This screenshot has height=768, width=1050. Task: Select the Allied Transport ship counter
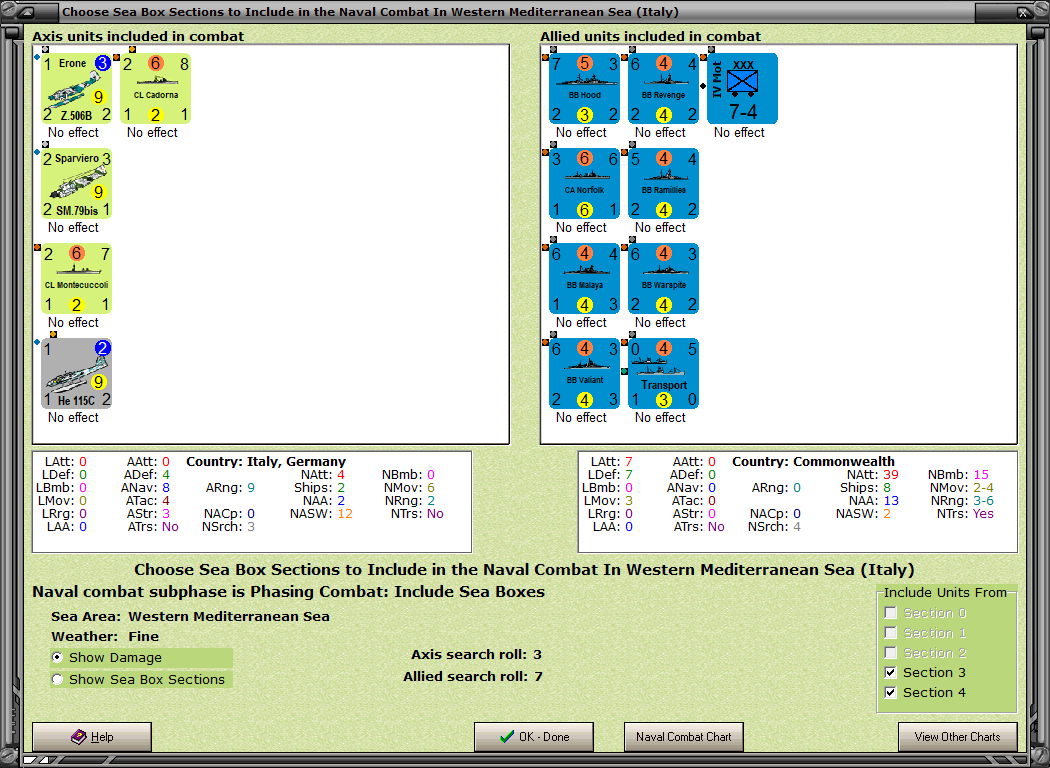pyautogui.click(x=664, y=374)
